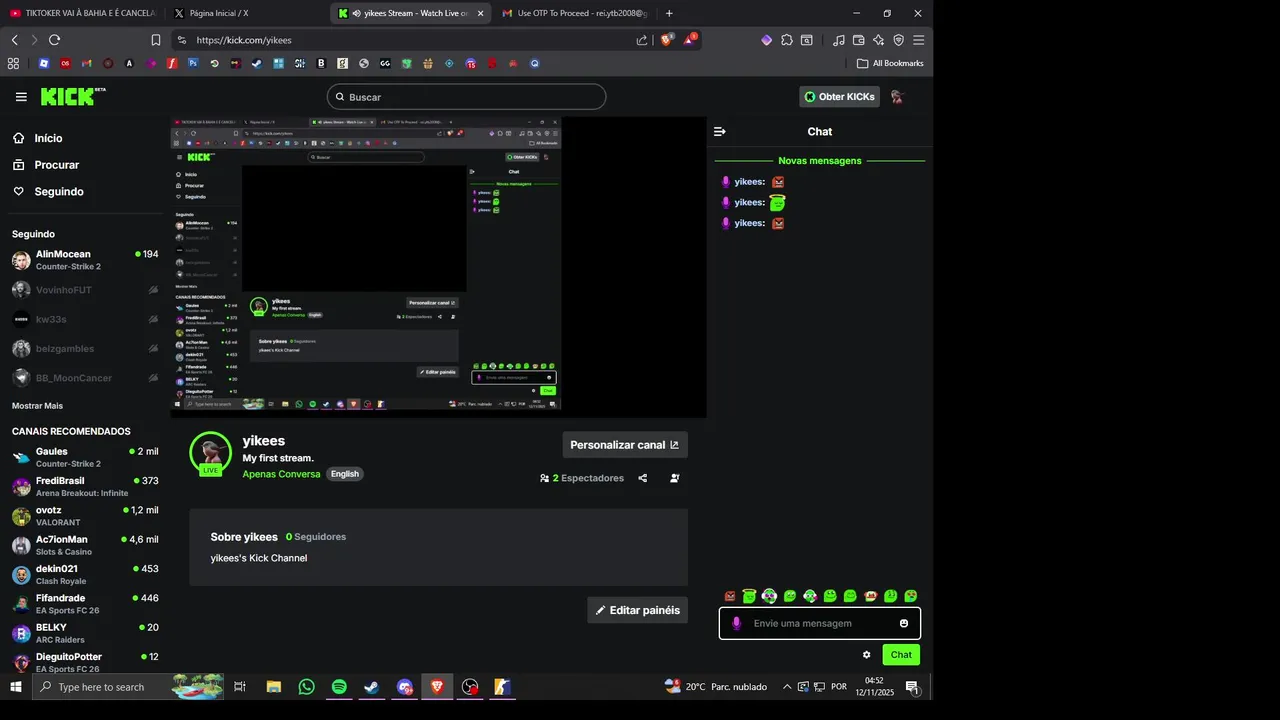The width and height of the screenshot is (1280, 720).
Task: Click Apenas Conversa category link
Action: click(281, 474)
